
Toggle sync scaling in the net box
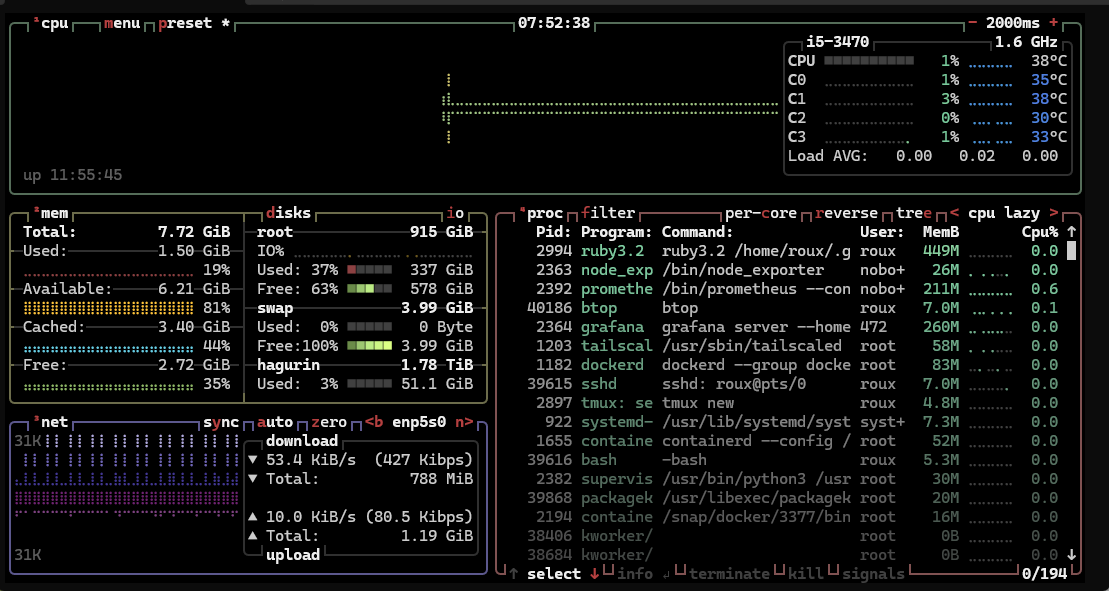click(x=220, y=423)
